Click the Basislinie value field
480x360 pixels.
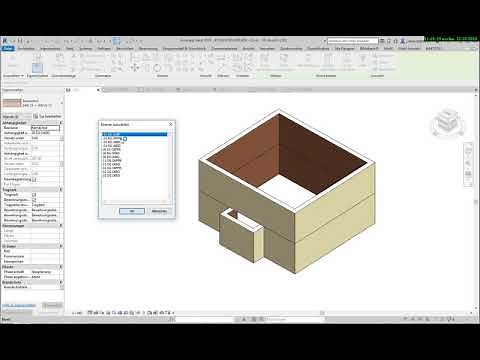click(x=45, y=128)
